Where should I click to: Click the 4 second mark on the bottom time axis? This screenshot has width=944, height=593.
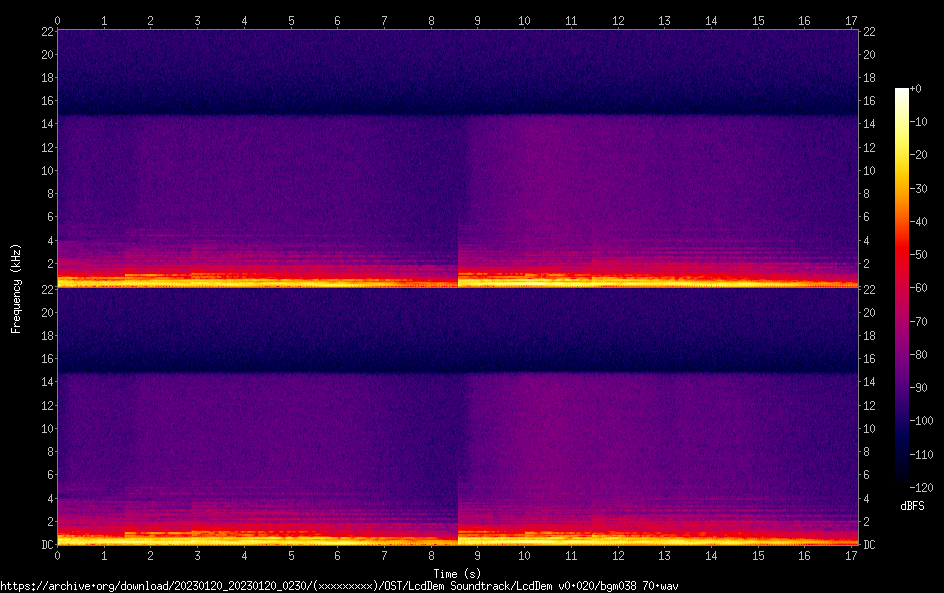coord(244,555)
